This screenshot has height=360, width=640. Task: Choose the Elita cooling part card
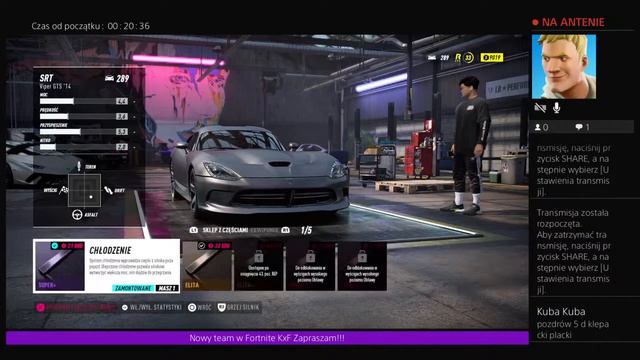[x=207, y=266]
